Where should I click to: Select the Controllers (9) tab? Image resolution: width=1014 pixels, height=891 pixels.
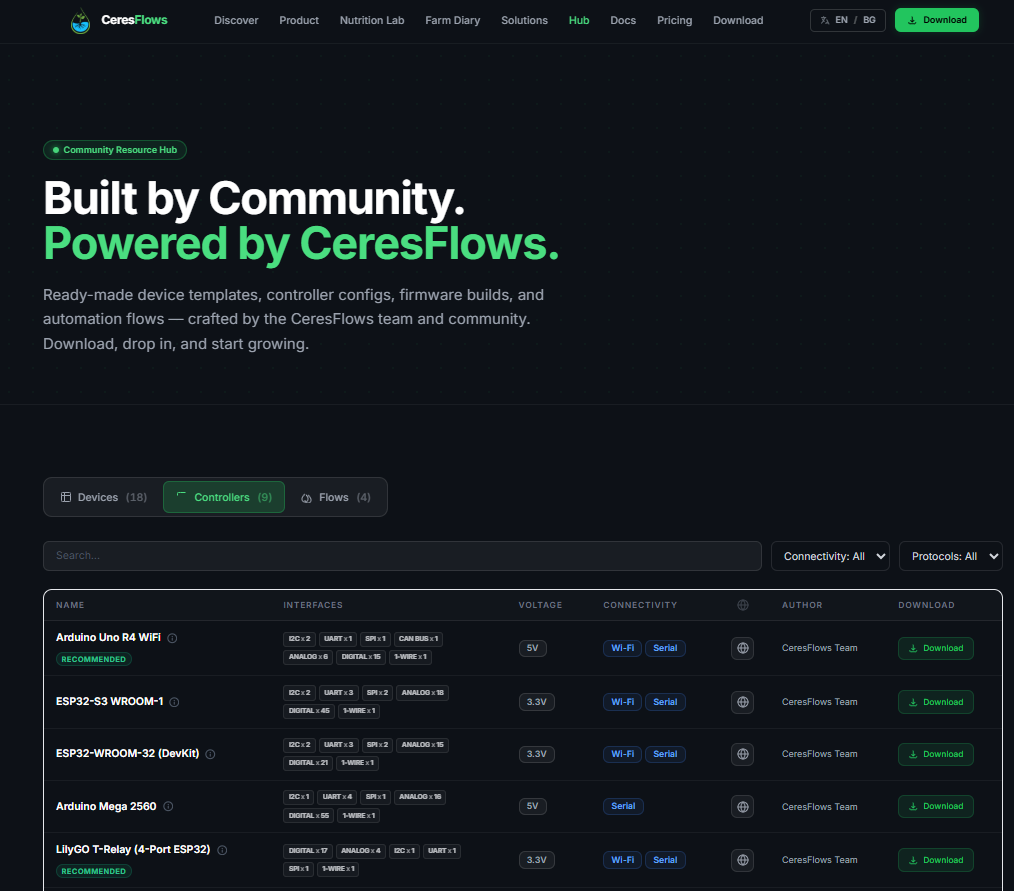(x=224, y=497)
